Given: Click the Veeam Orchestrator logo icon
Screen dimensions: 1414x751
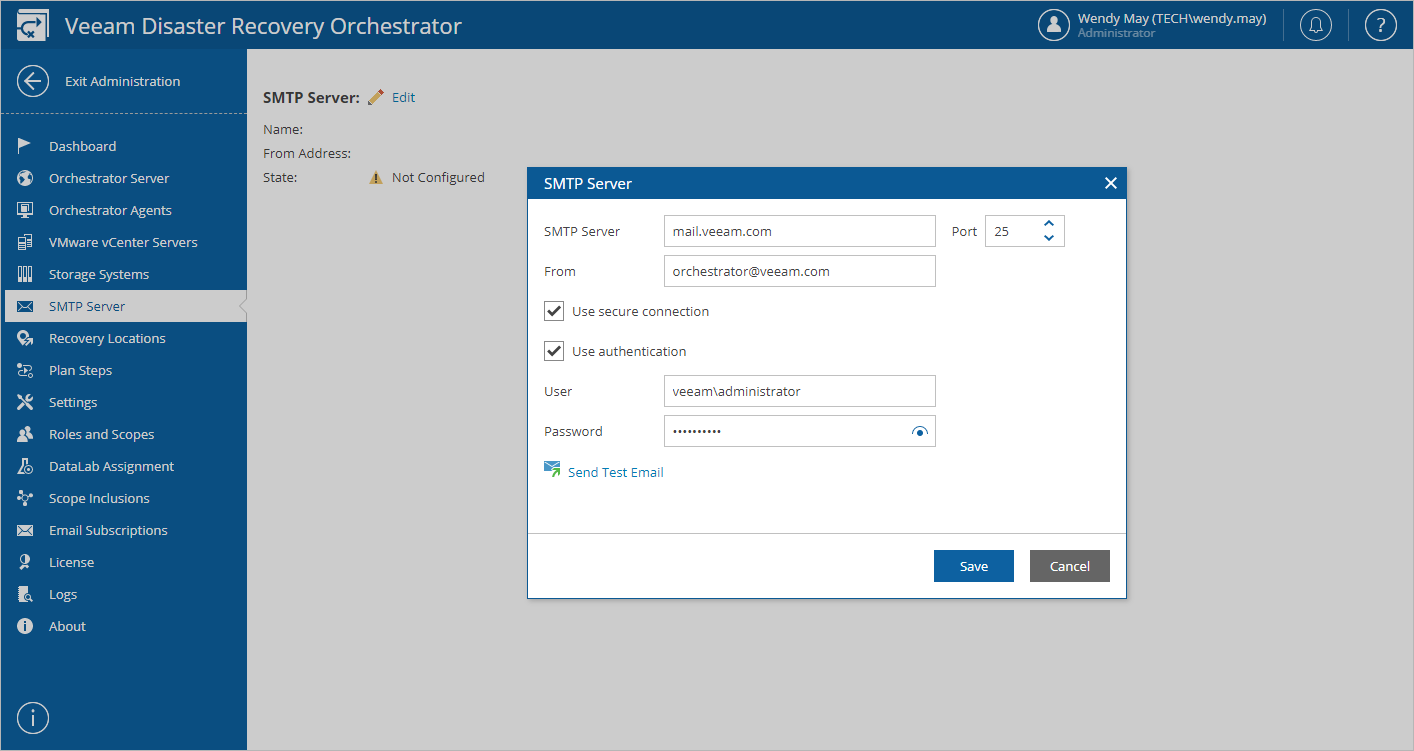Looking at the screenshot, I should point(32,25).
